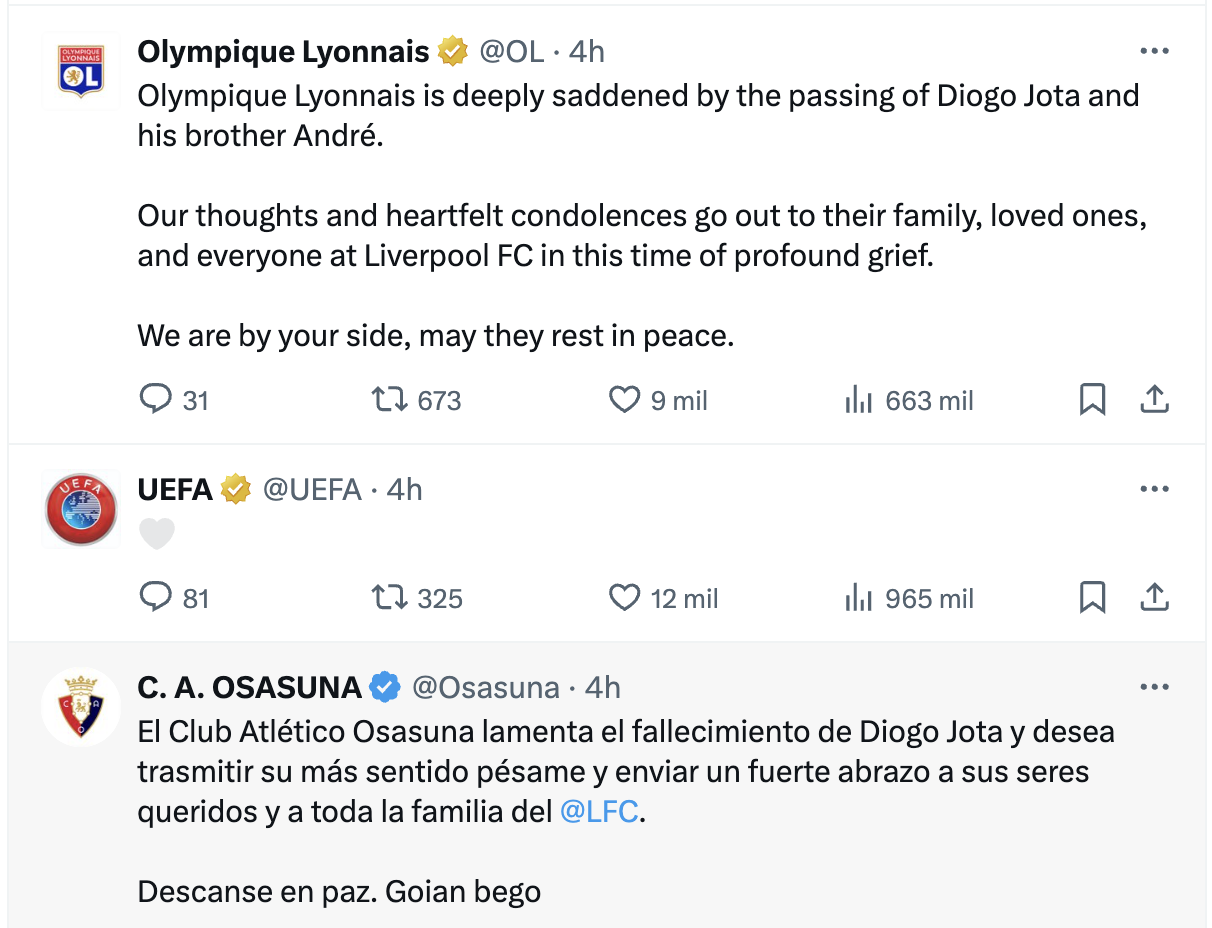View analytics of the UEFA tweet
Image resolution: width=1212 pixels, height=928 pixels.
pyautogui.click(x=858, y=598)
